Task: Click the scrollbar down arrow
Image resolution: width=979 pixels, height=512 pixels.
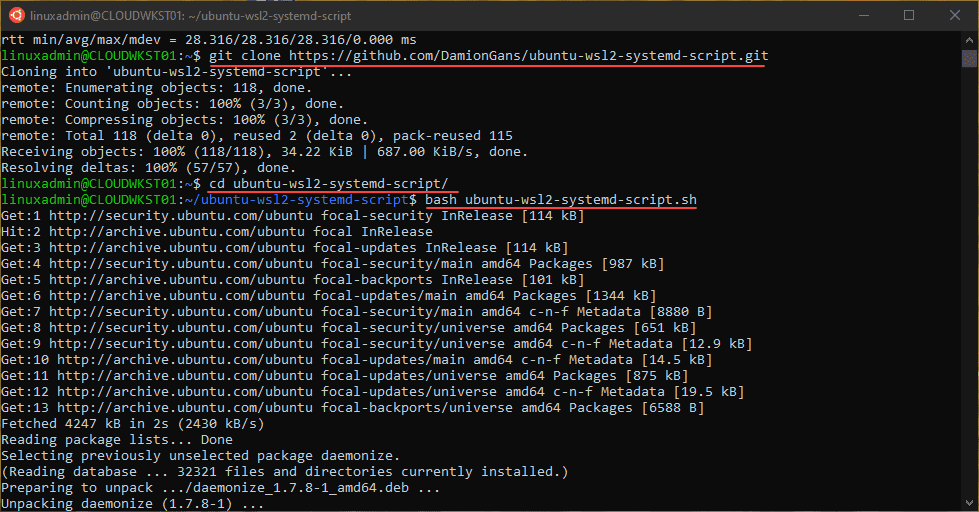Action: 969,503
